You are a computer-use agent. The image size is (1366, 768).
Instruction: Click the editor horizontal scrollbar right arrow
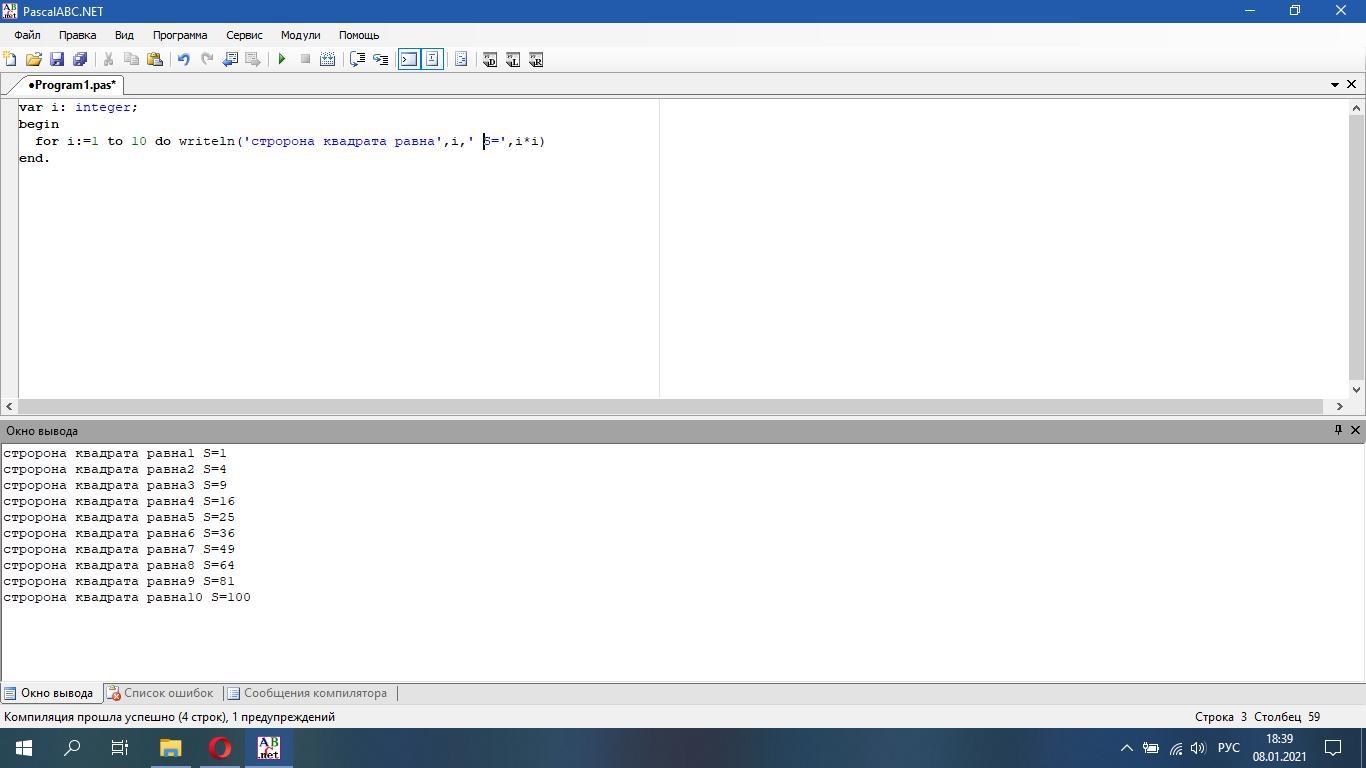click(x=1340, y=406)
